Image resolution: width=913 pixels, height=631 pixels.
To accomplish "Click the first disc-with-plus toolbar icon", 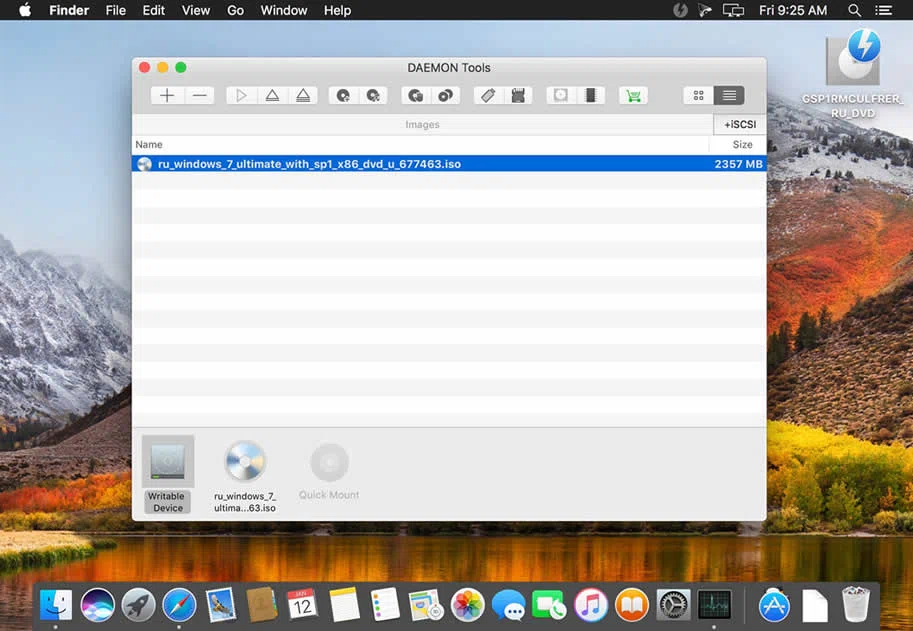I will coord(344,95).
